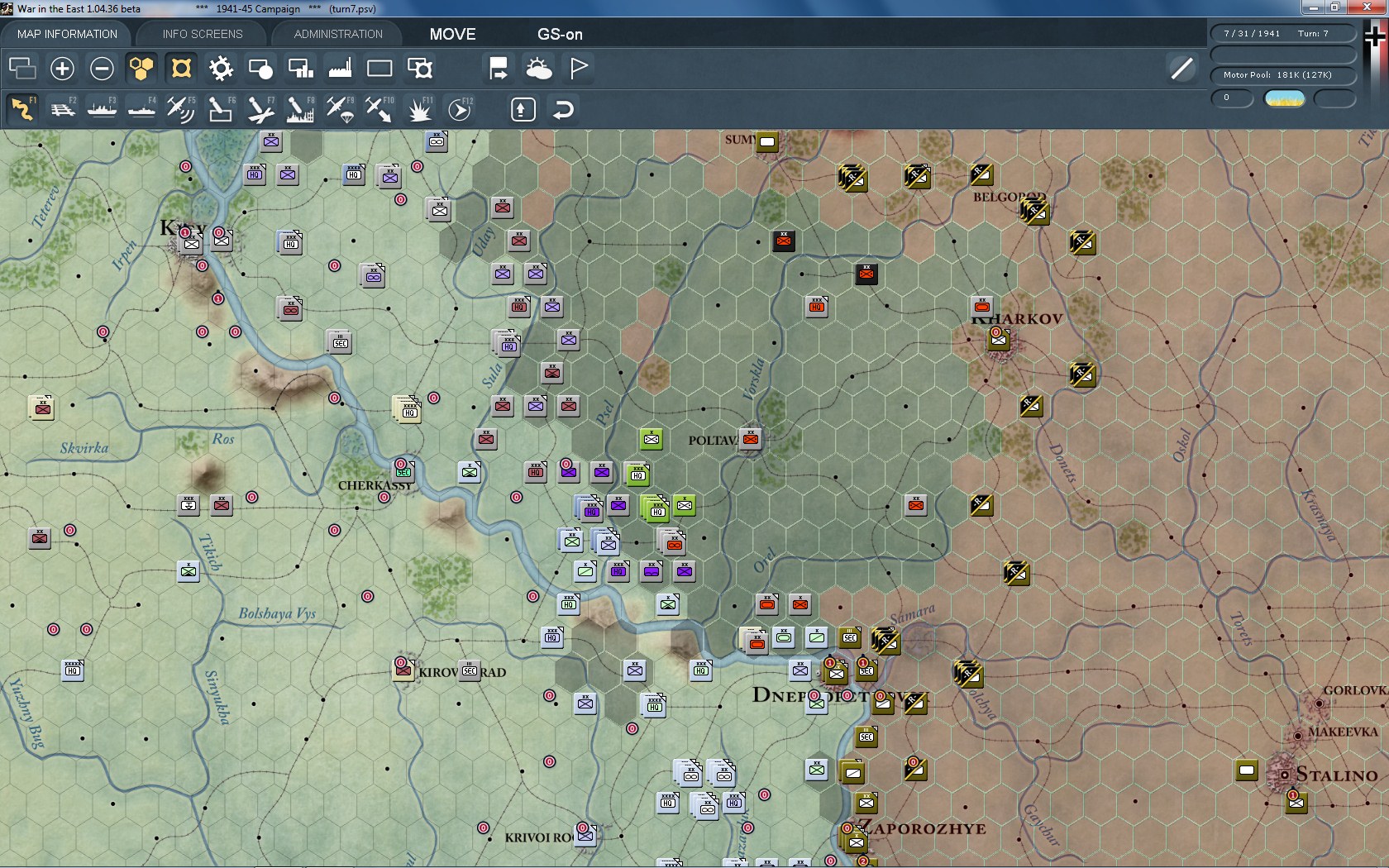Select Air transfer mode icon labeled F10
Image resolution: width=1389 pixels, height=868 pixels.
point(379,109)
